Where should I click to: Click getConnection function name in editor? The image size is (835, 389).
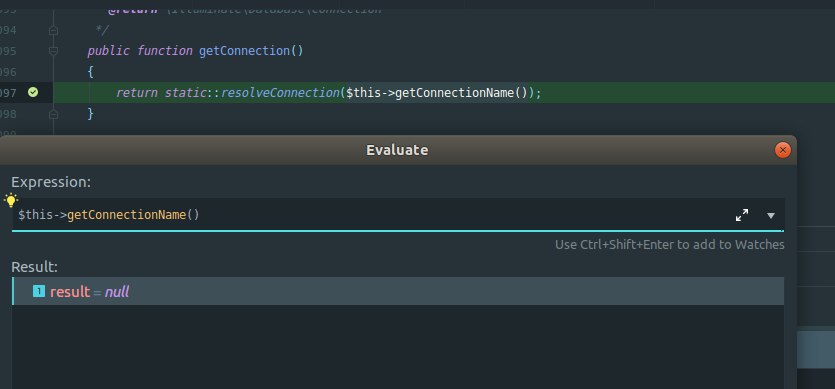pyautogui.click(x=244, y=51)
